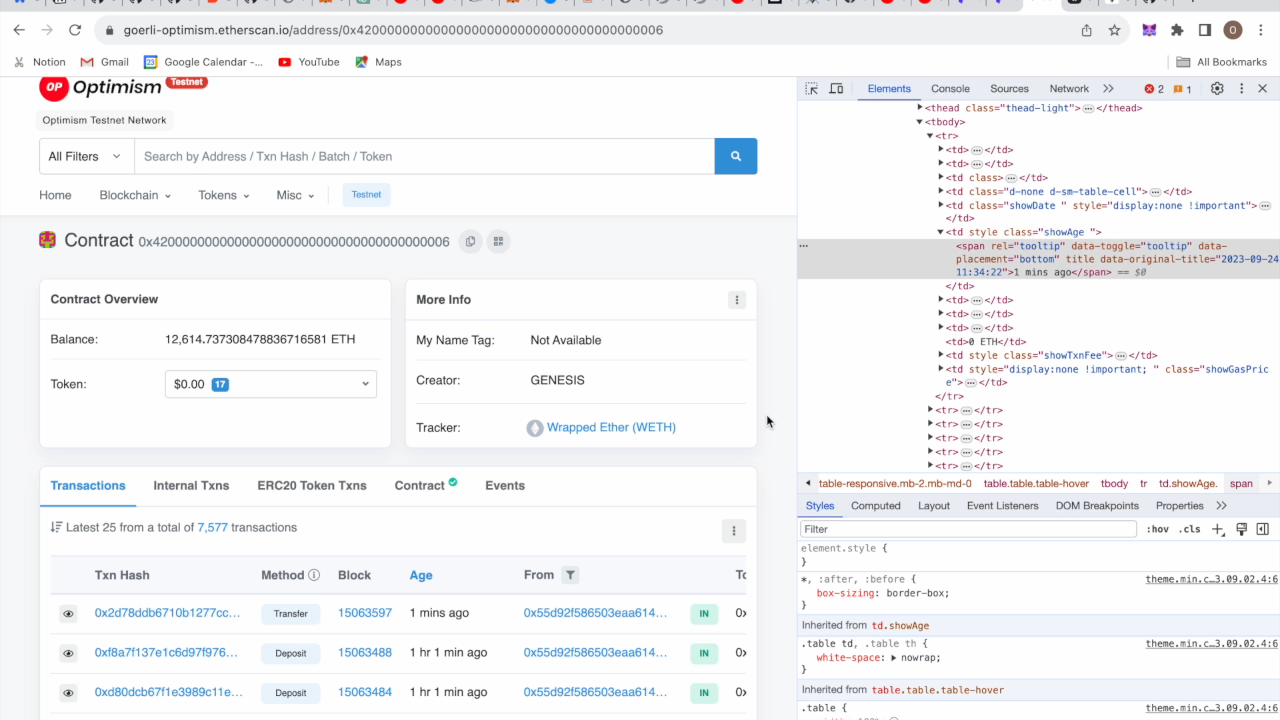This screenshot has height=720, width=1280.
Task: Expand the thead element node
Action: pos(920,107)
